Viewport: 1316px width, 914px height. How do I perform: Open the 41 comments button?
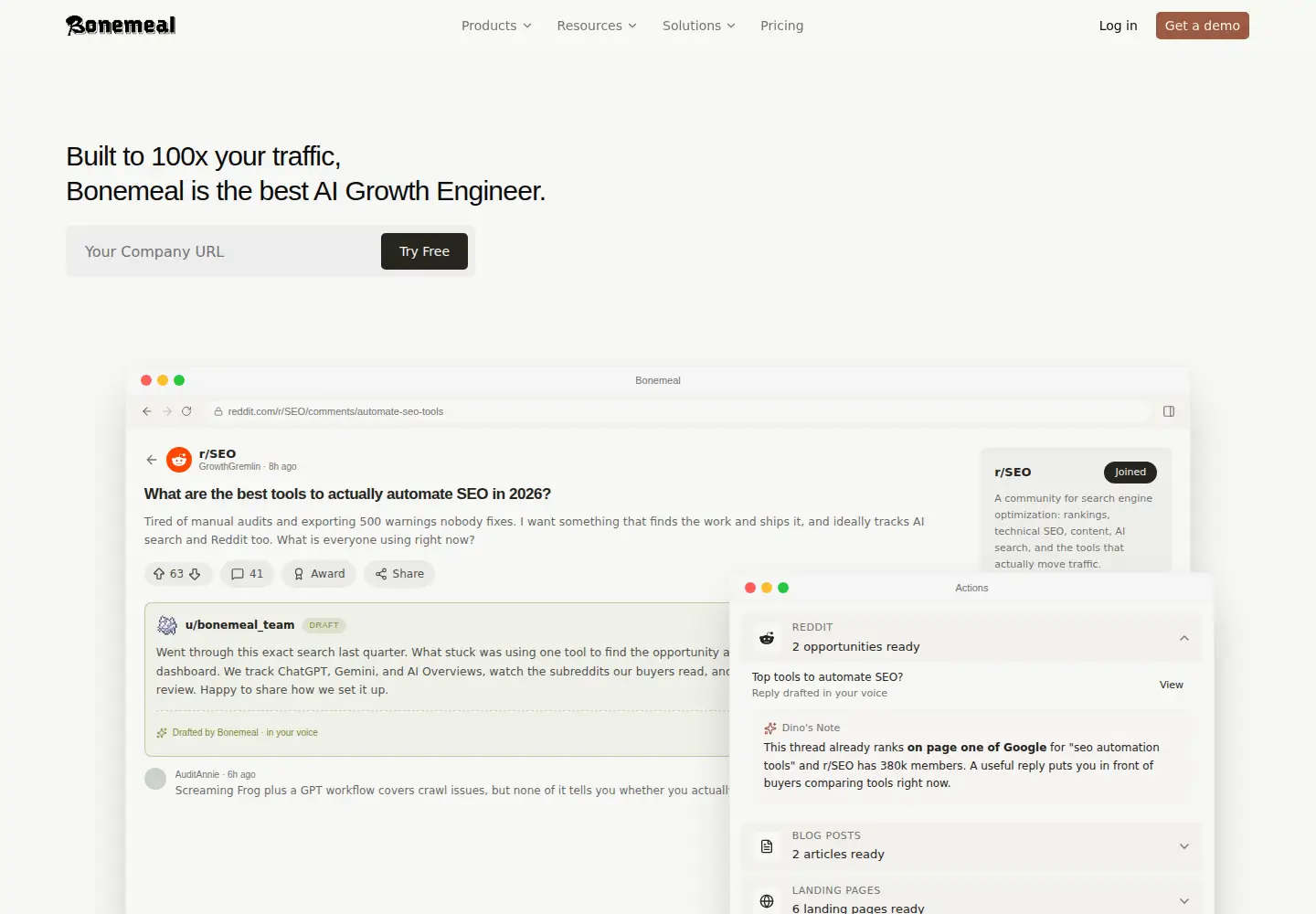click(247, 574)
